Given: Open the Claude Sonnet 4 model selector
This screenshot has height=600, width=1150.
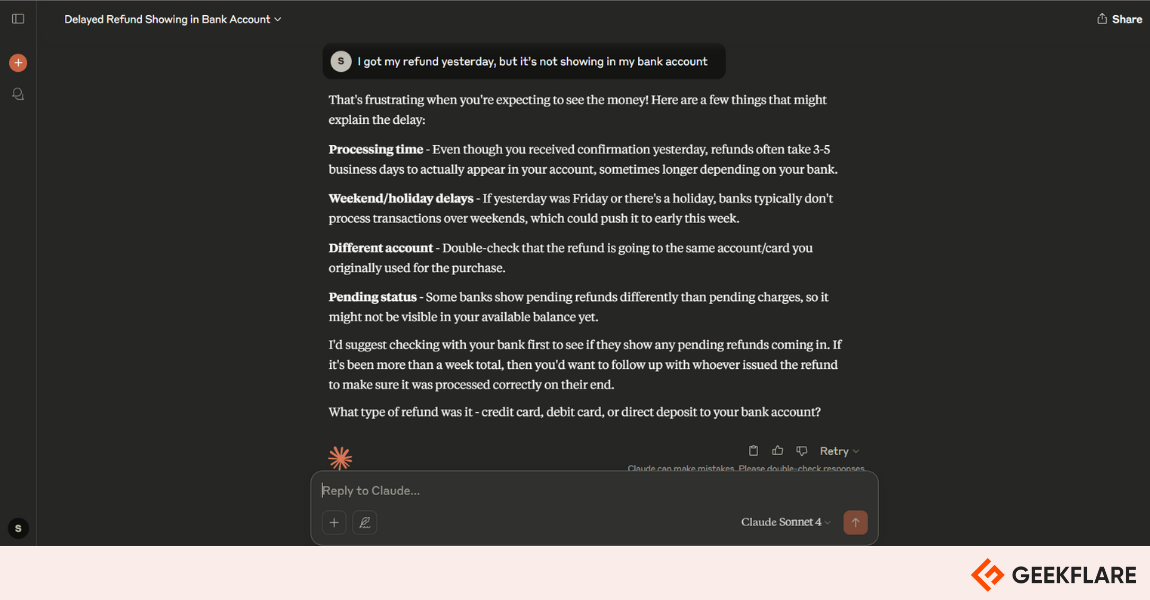Looking at the screenshot, I should [x=785, y=522].
